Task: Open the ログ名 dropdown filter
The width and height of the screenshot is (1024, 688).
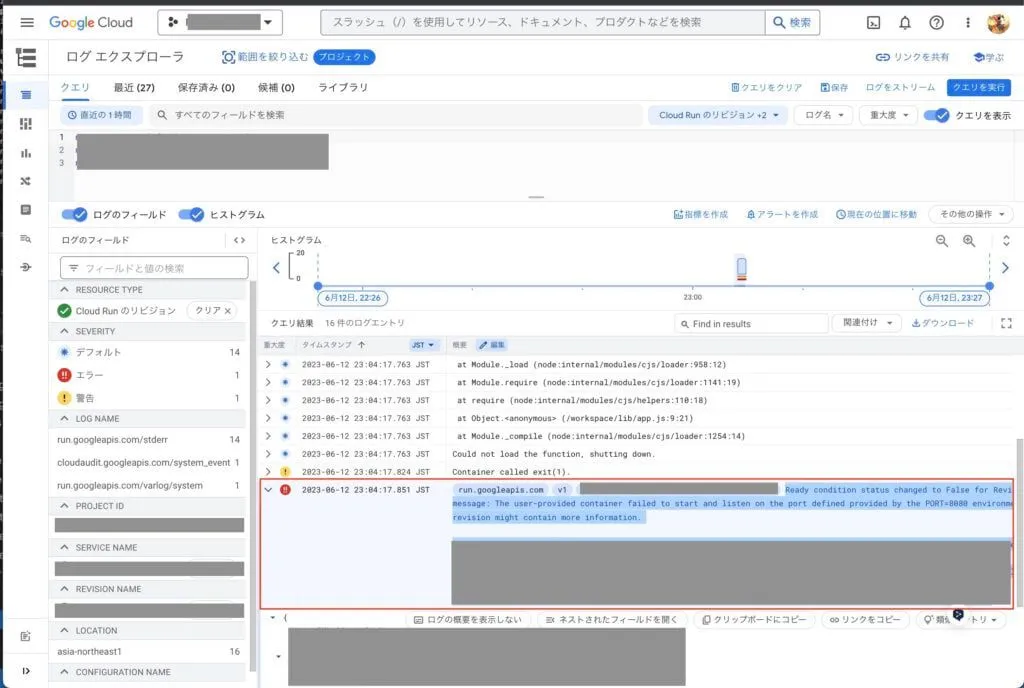Action: point(823,115)
